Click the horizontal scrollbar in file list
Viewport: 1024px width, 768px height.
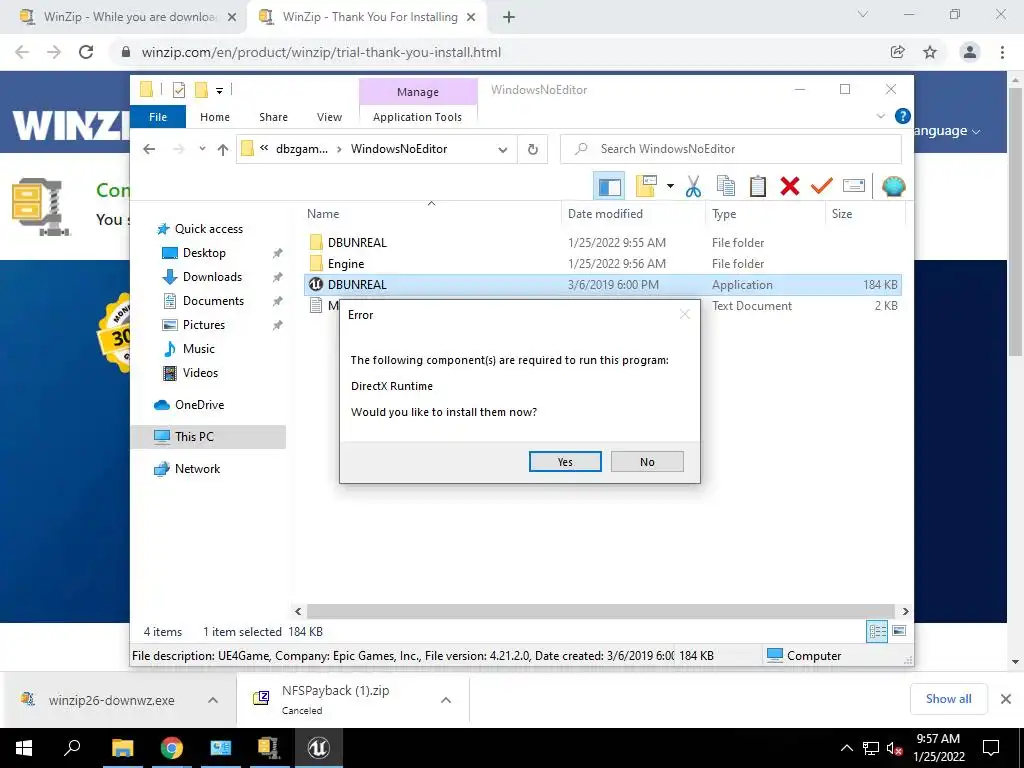(600, 611)
